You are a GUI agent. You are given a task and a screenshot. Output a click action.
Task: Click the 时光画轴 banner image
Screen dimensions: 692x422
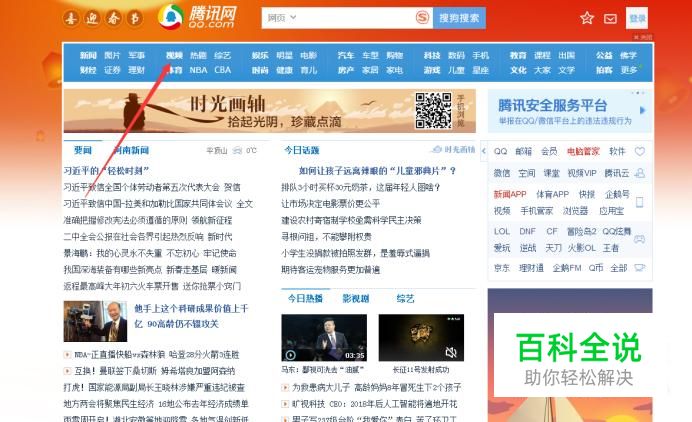click(270, 111)
